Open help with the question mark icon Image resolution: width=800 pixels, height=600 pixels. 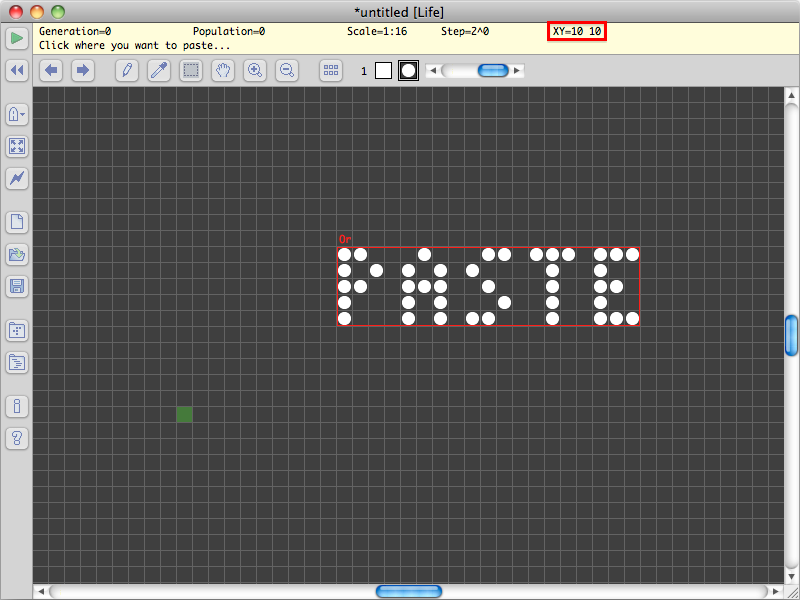17,438
